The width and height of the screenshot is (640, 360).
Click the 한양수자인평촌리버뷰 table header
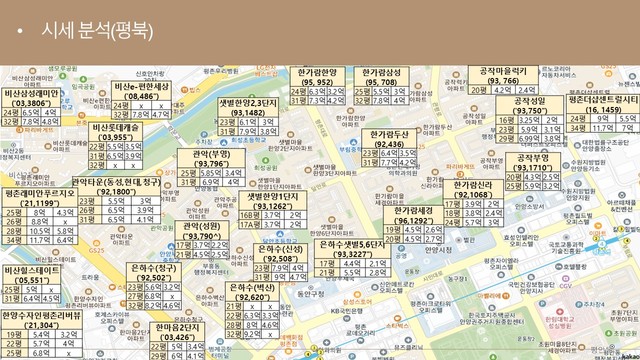41,320
